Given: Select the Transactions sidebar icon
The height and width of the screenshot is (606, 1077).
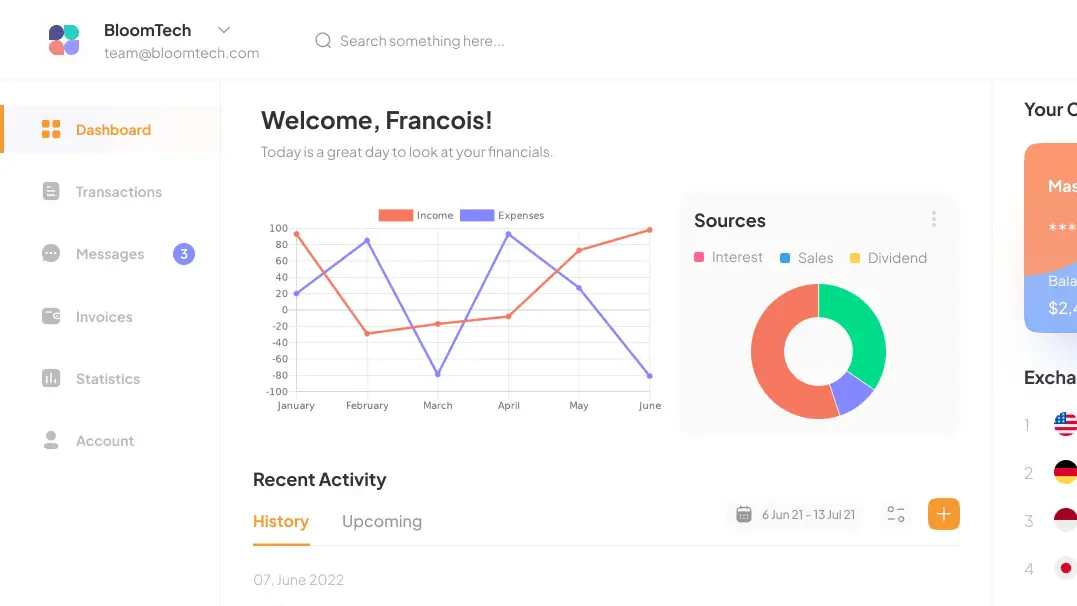Looking at the screenshot, I should click(51, 191).
